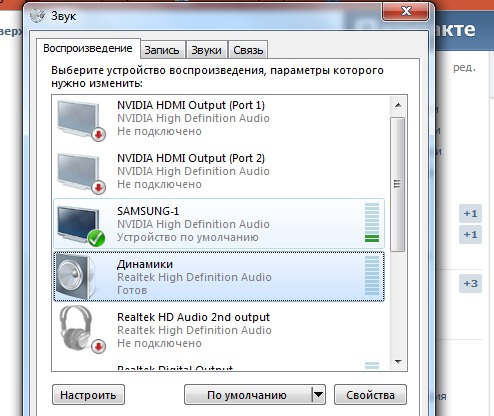This screenshot has width=494, height=416.
Task: Open Свойства for the selected device
Action: click(x=370, y=395)
